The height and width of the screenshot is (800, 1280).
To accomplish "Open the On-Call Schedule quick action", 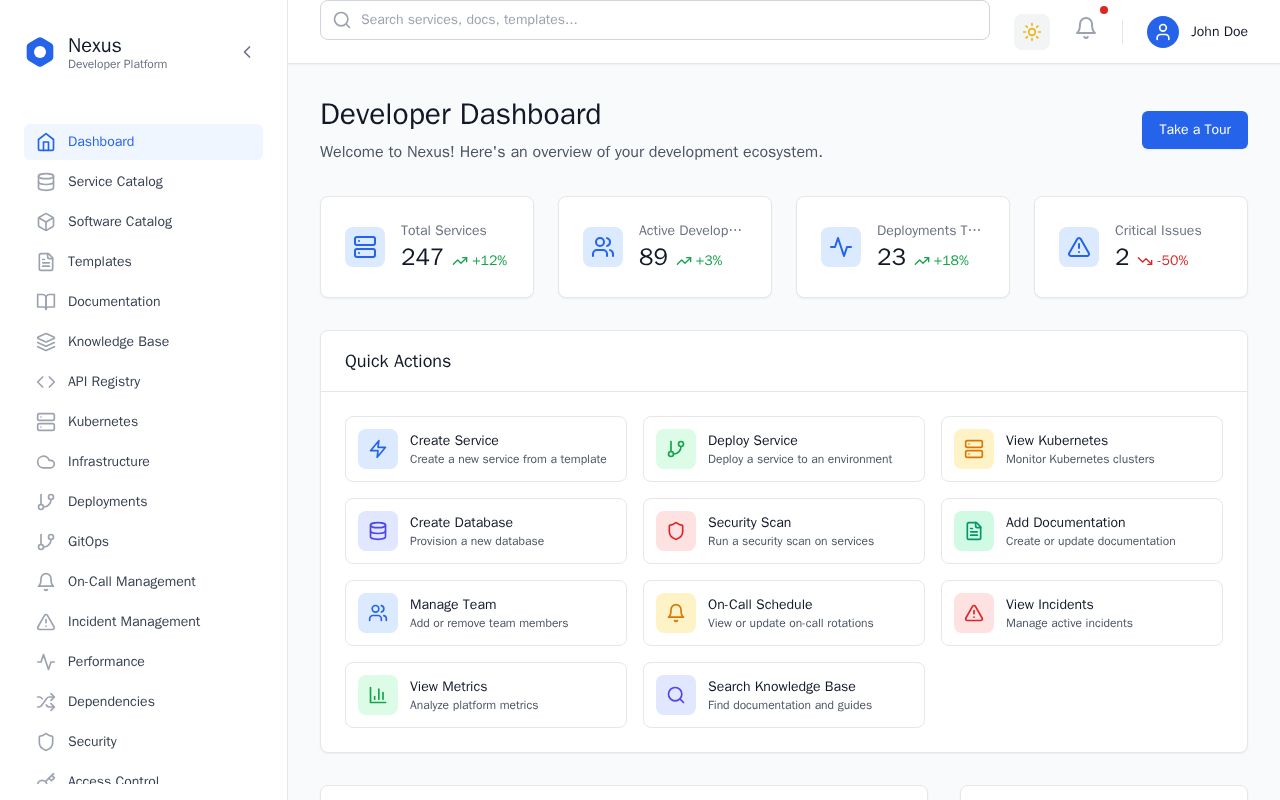I will point(784,613).
